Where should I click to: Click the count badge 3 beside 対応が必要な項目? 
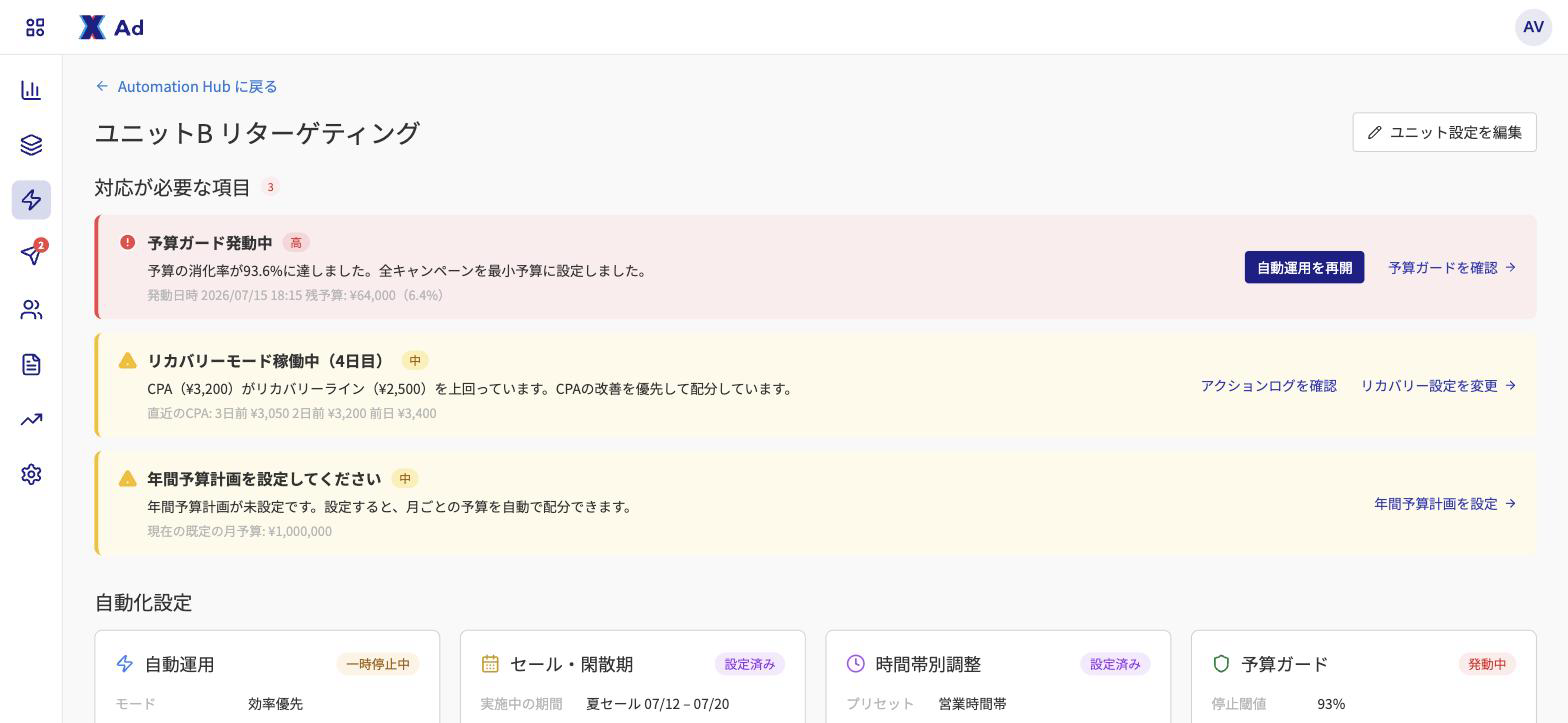tap(270, 187)
